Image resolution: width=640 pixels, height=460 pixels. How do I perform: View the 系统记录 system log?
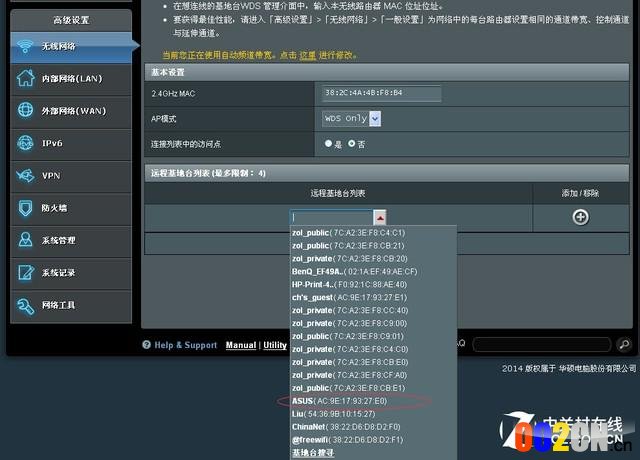coord(71,273)
